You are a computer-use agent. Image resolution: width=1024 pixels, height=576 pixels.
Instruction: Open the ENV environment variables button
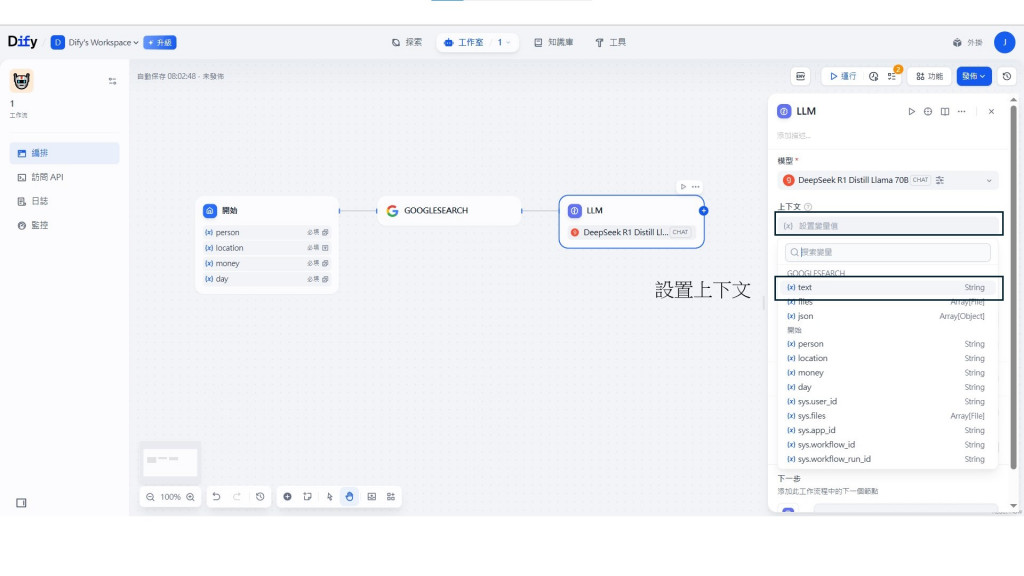tap(801, 76)
